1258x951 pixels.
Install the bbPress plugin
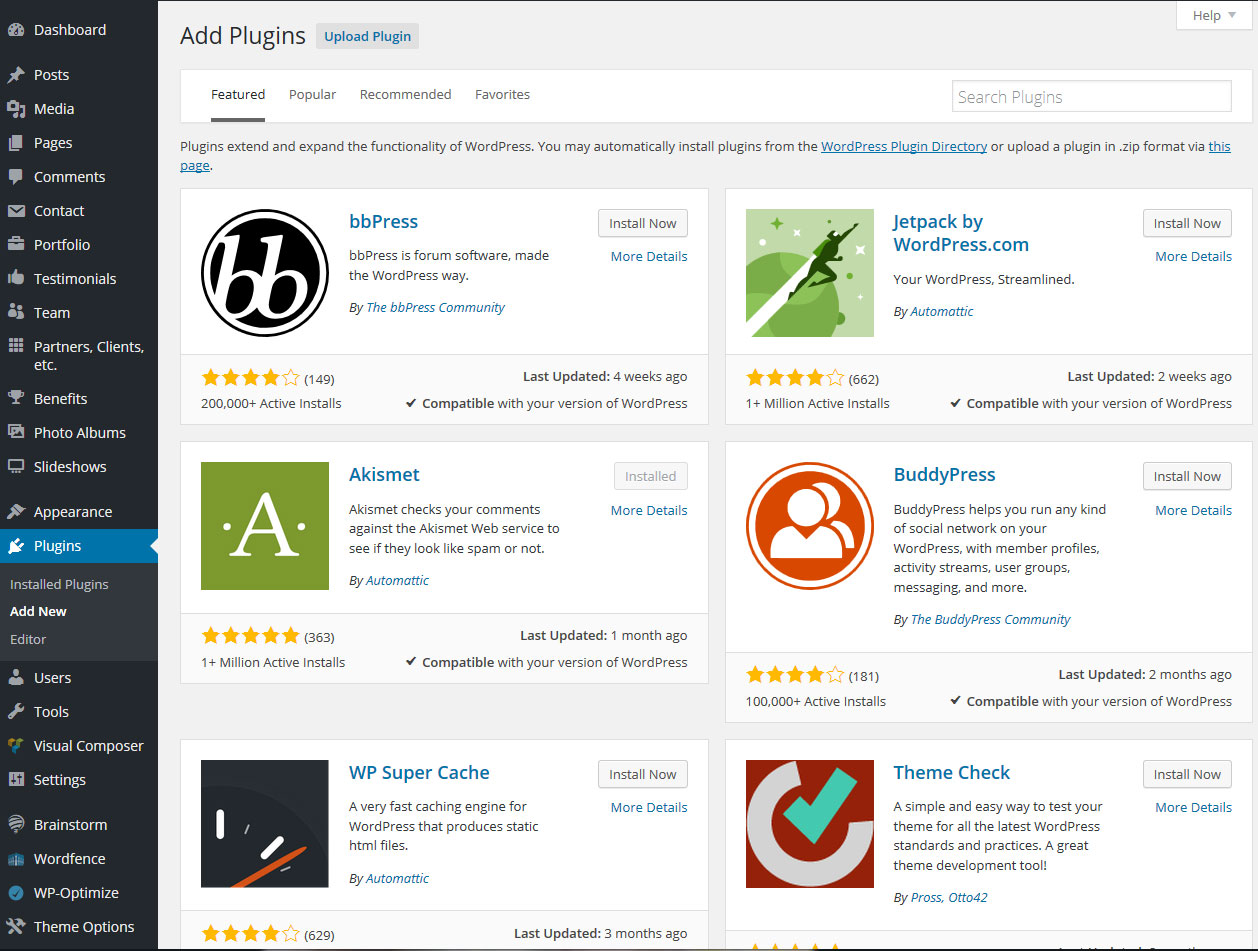pyautogui.click(x=642, y=223)
